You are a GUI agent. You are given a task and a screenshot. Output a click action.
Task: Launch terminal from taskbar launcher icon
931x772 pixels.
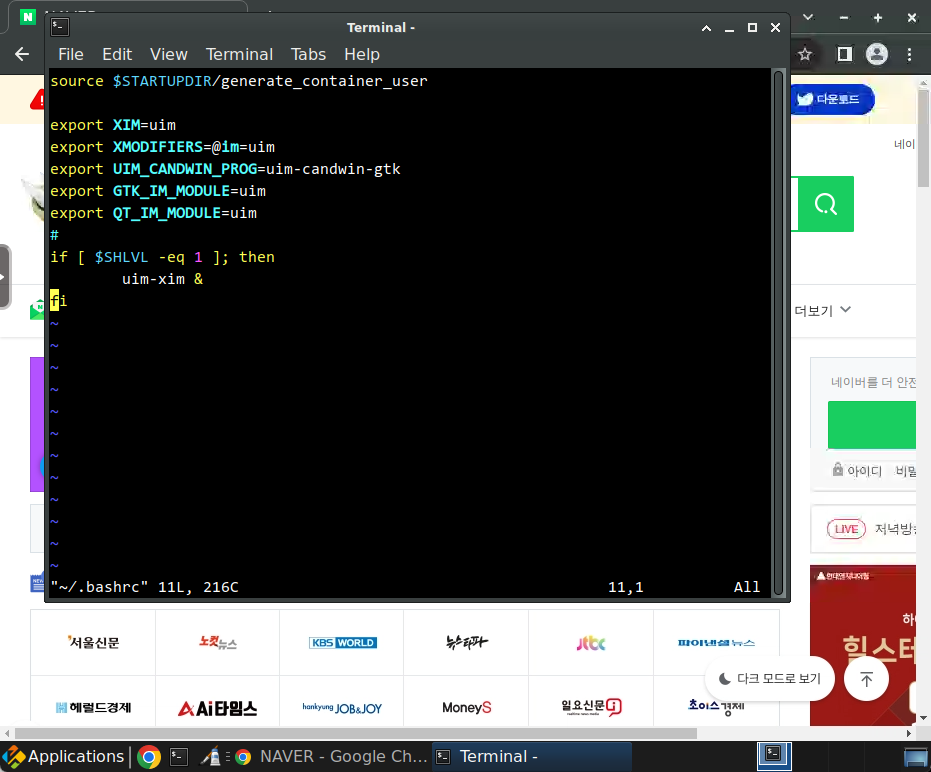(x=179, y=757)
